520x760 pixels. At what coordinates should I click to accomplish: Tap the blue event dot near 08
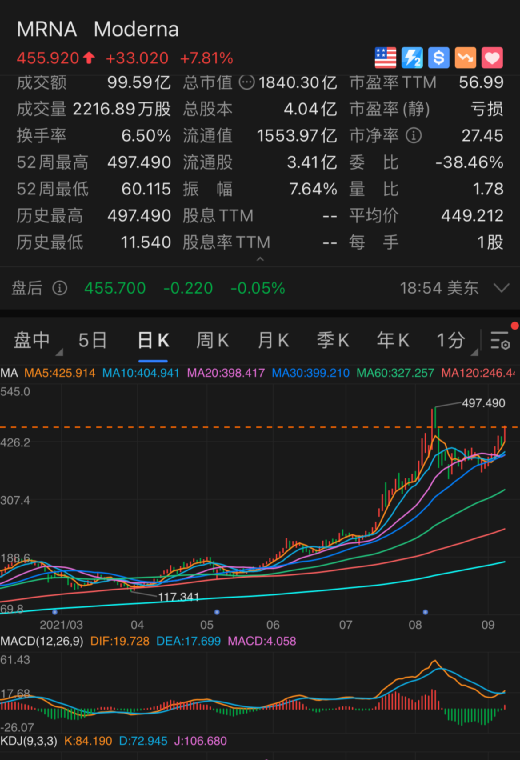425,612
